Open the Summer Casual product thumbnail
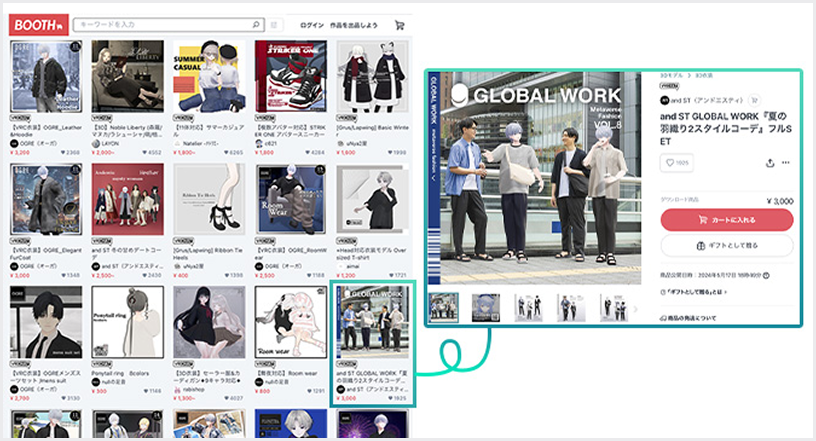This screenshot has width=816, height=441. [209, 77]
